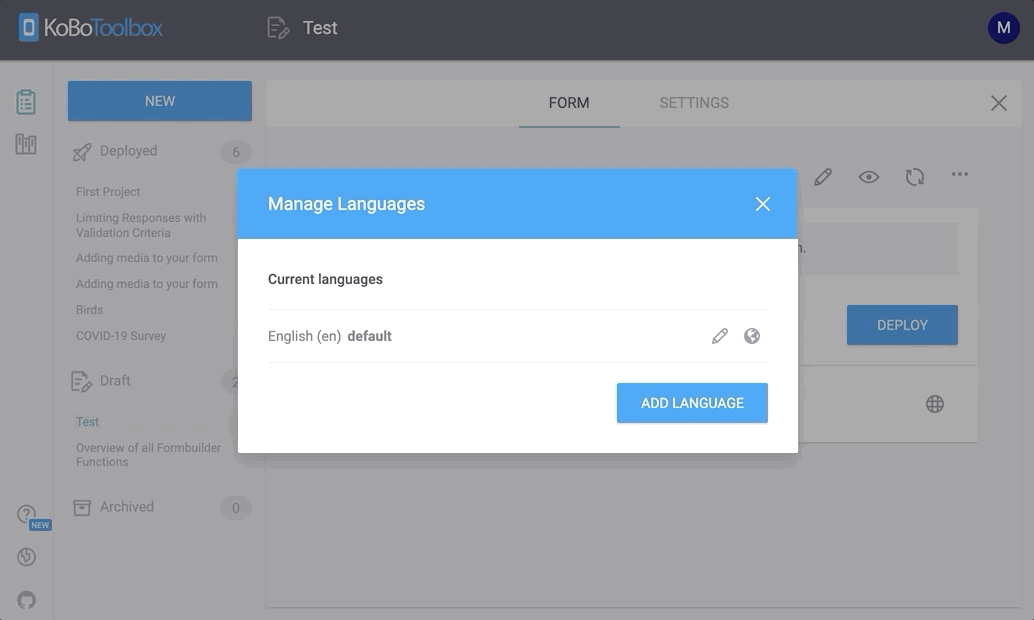Click the KoBoToolbox logo
Viewport: 1034px width, 620px height.
91,28
